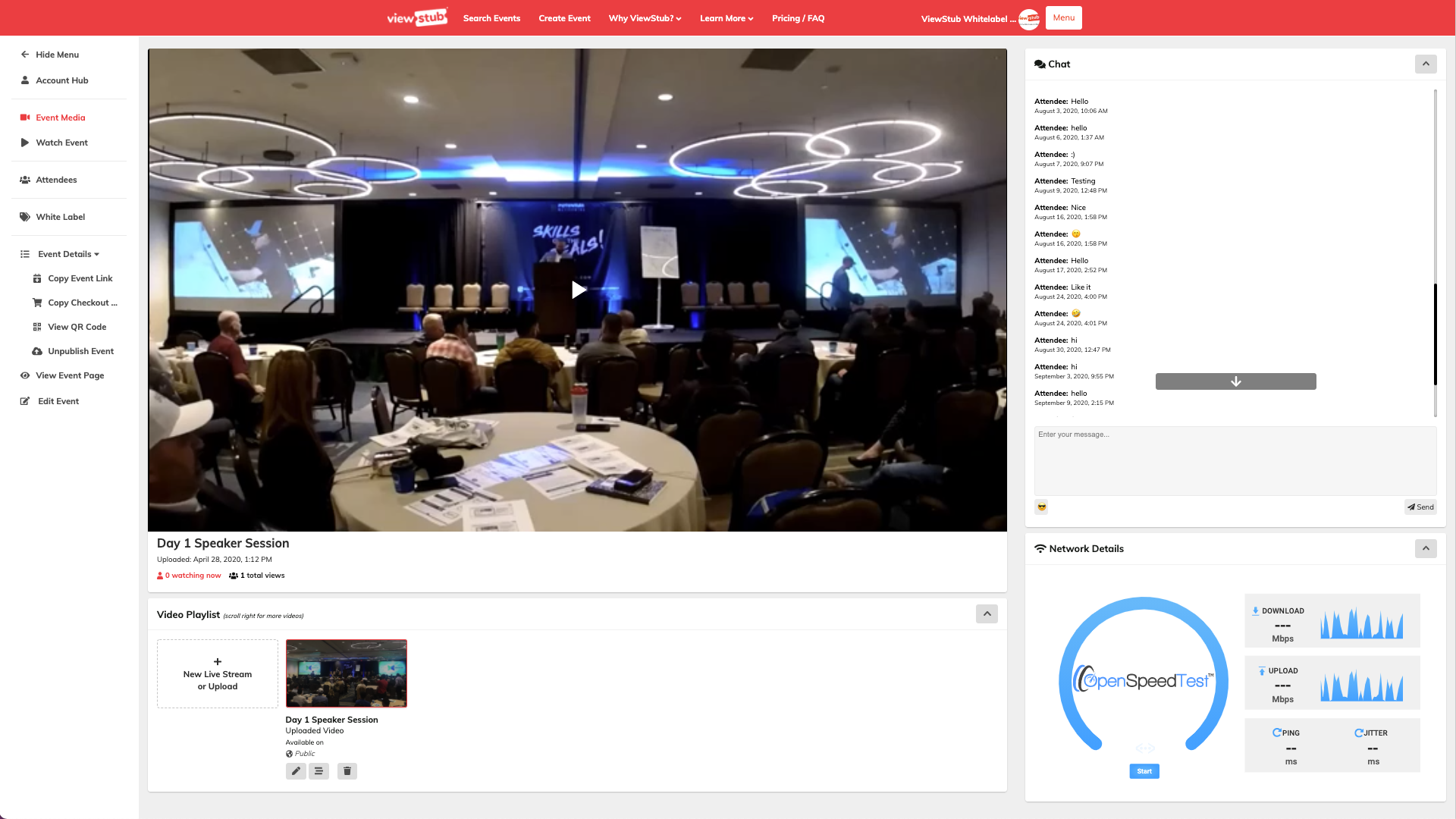The width and height of the screenshot is (1456, 819).
Task: Click Unpublish Event in the sidebar
Action: (80, 351)
